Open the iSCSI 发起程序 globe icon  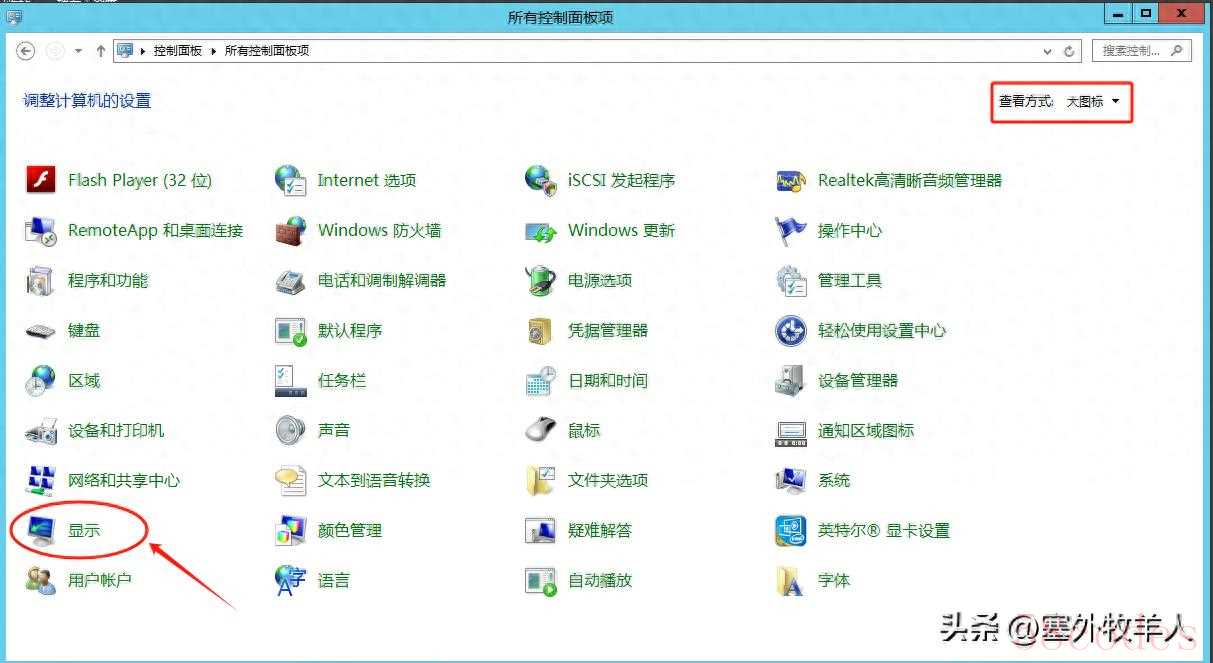tap(540, 181)
